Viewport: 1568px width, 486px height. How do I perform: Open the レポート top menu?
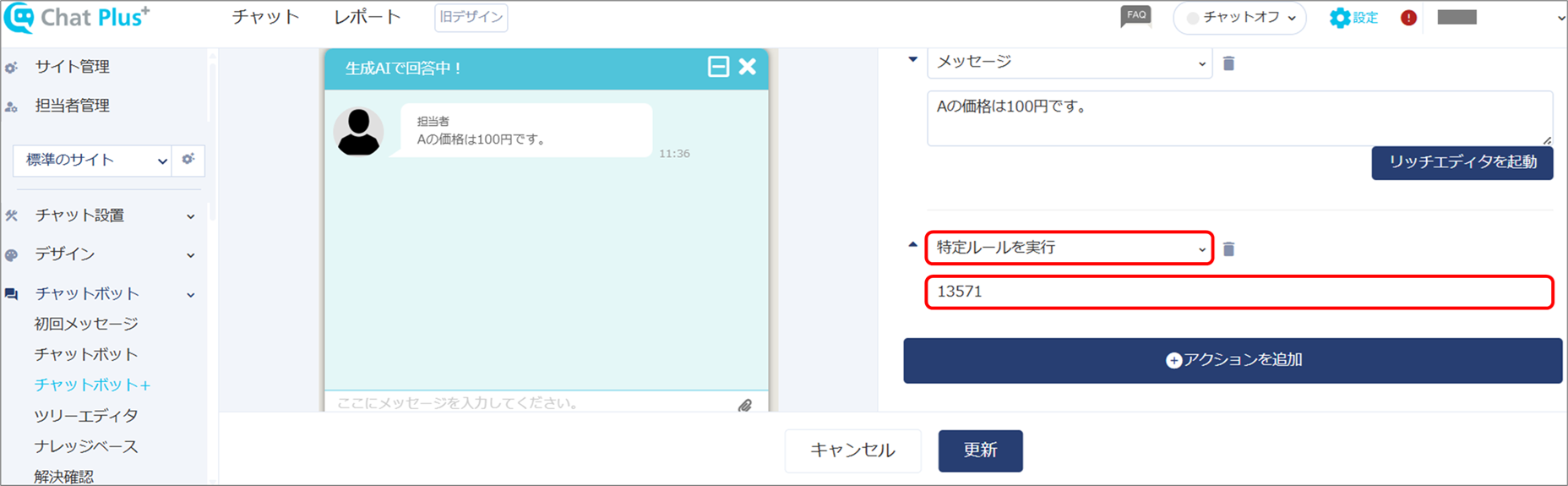click(x=367, y=17)
